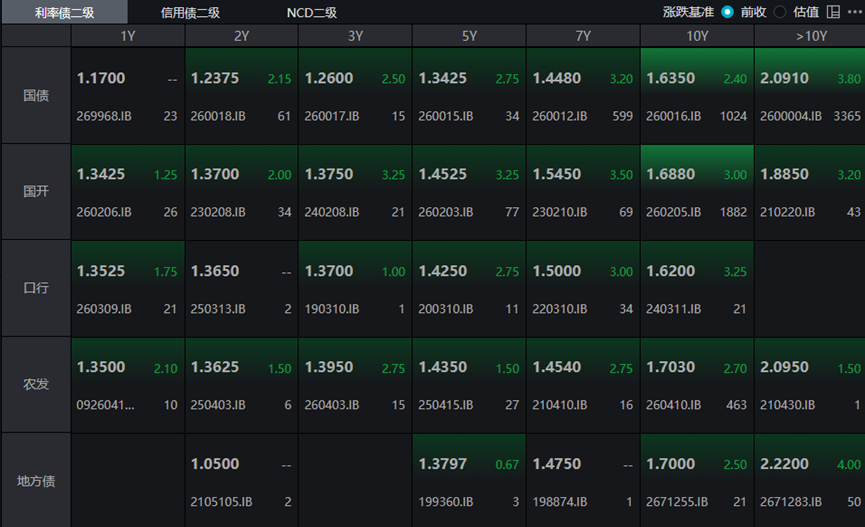
Task: Switch to the NCD二级 tab
Action: click(x=312, y=12)
